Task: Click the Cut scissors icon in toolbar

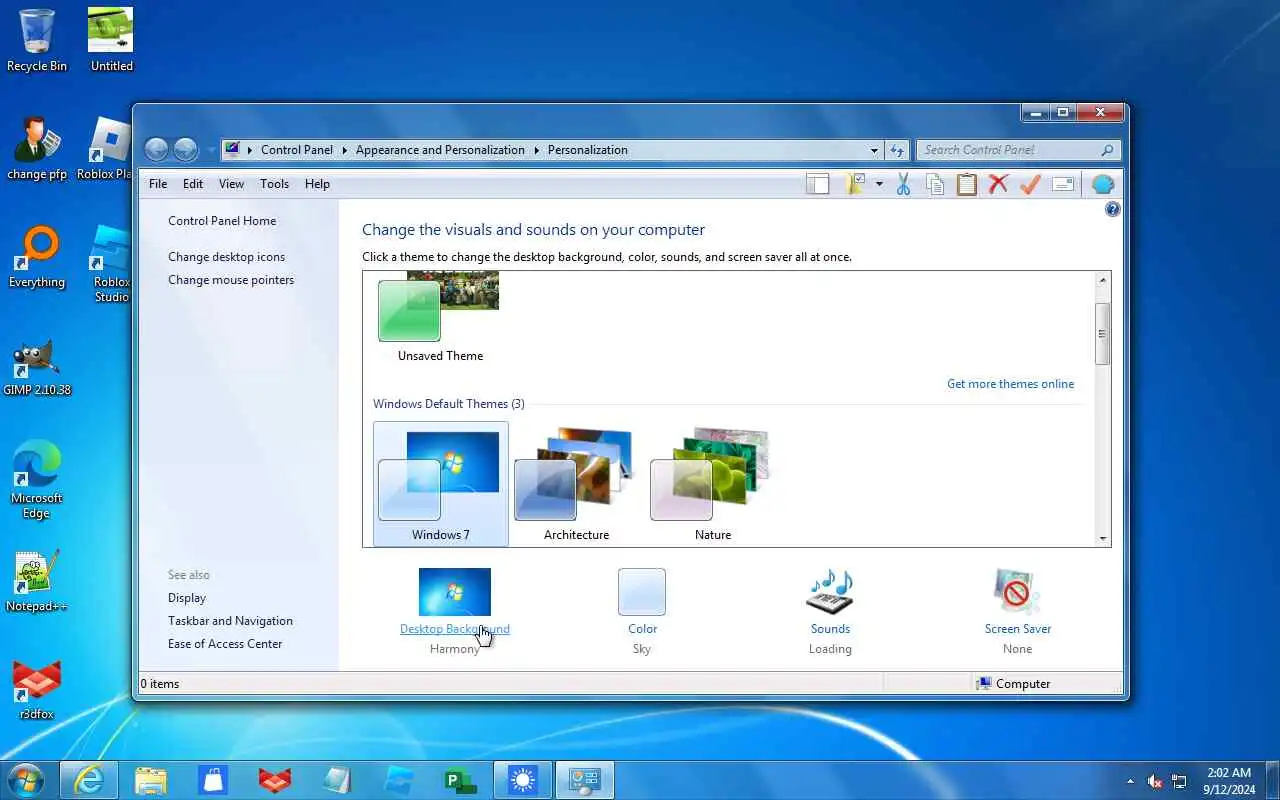Action: pyautogui.click(x=903, y=184)
